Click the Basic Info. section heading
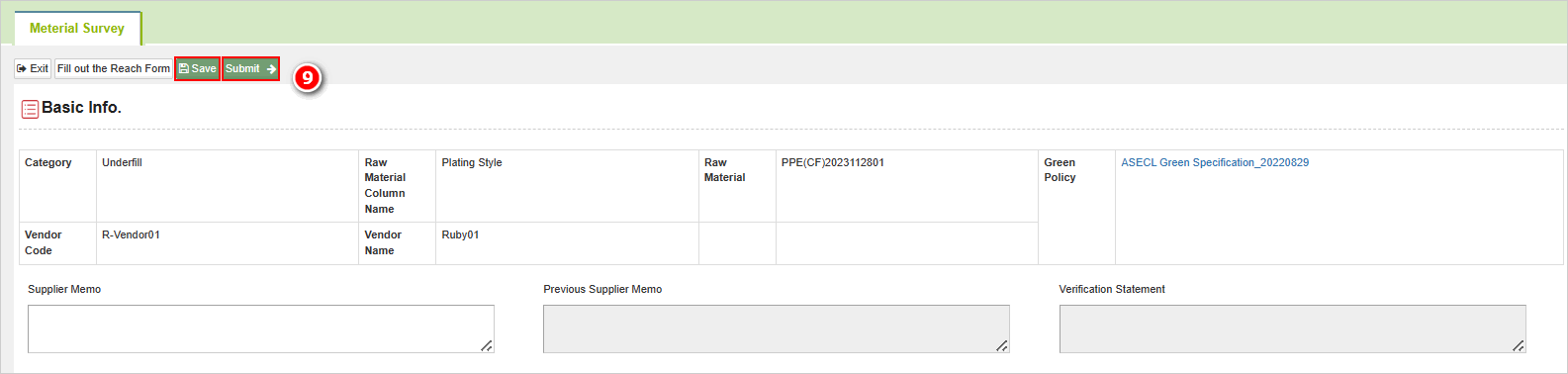 [x=81, y=108]
